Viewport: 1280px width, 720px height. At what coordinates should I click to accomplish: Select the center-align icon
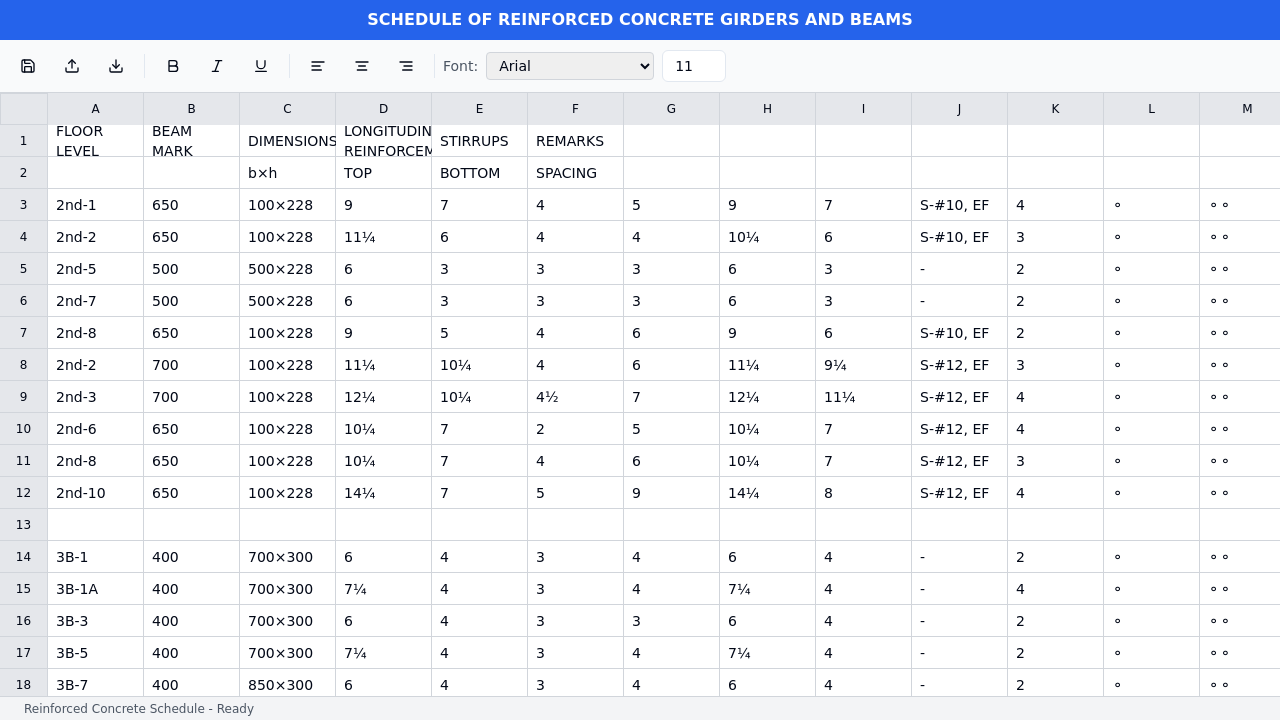point(361,66)
